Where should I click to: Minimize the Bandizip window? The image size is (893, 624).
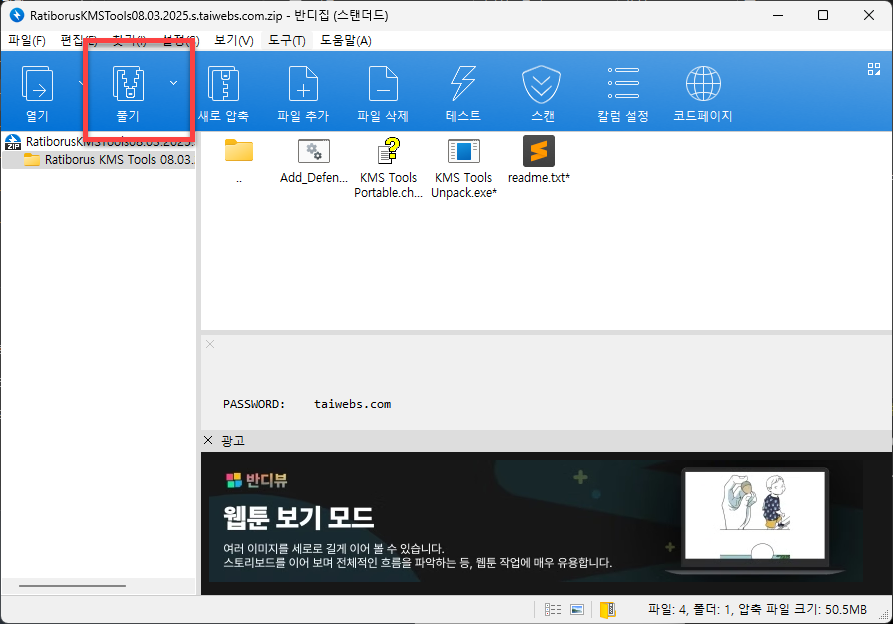point(778,15)
